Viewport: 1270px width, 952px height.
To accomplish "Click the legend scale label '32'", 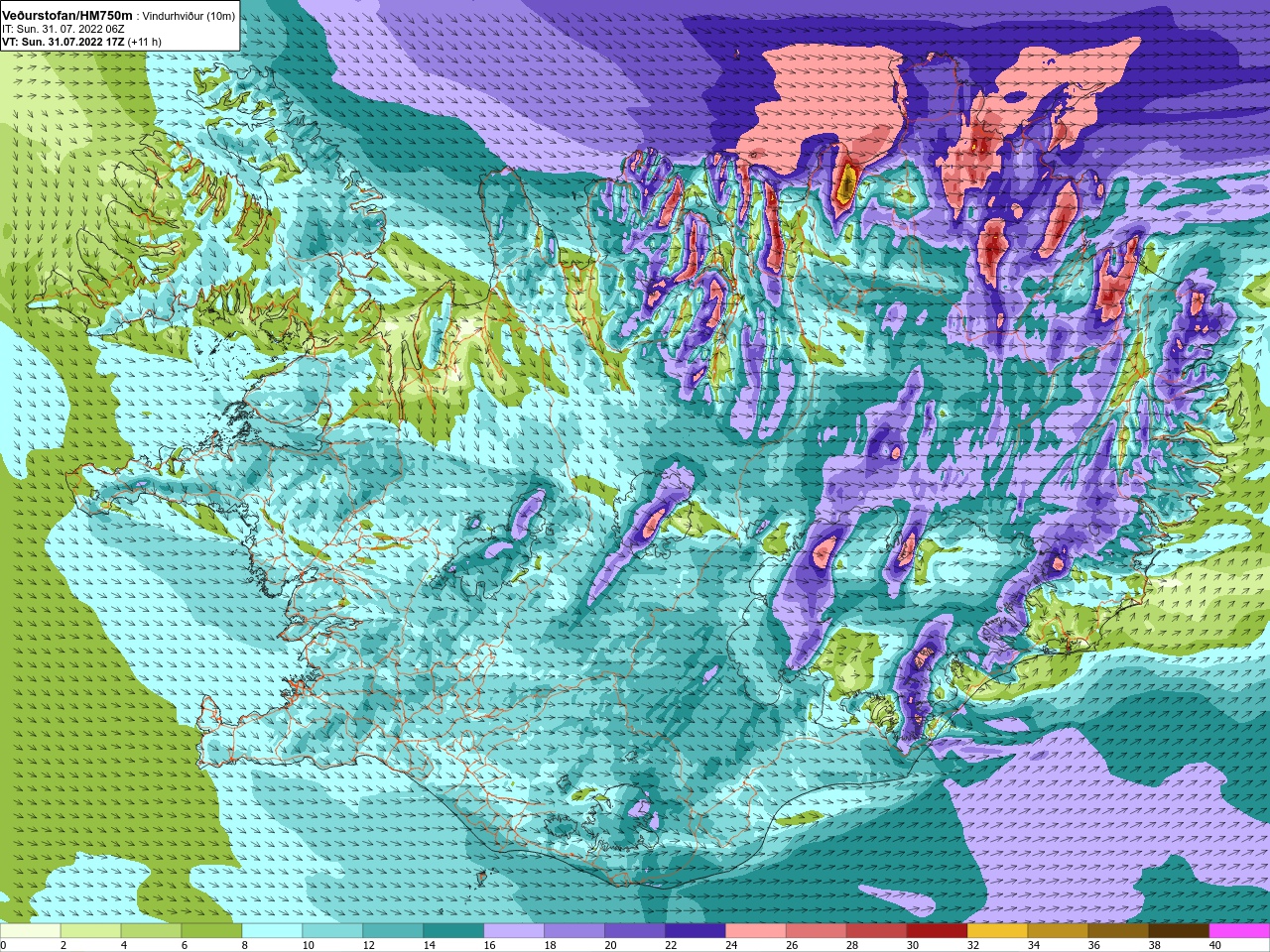I will point(973,945).
